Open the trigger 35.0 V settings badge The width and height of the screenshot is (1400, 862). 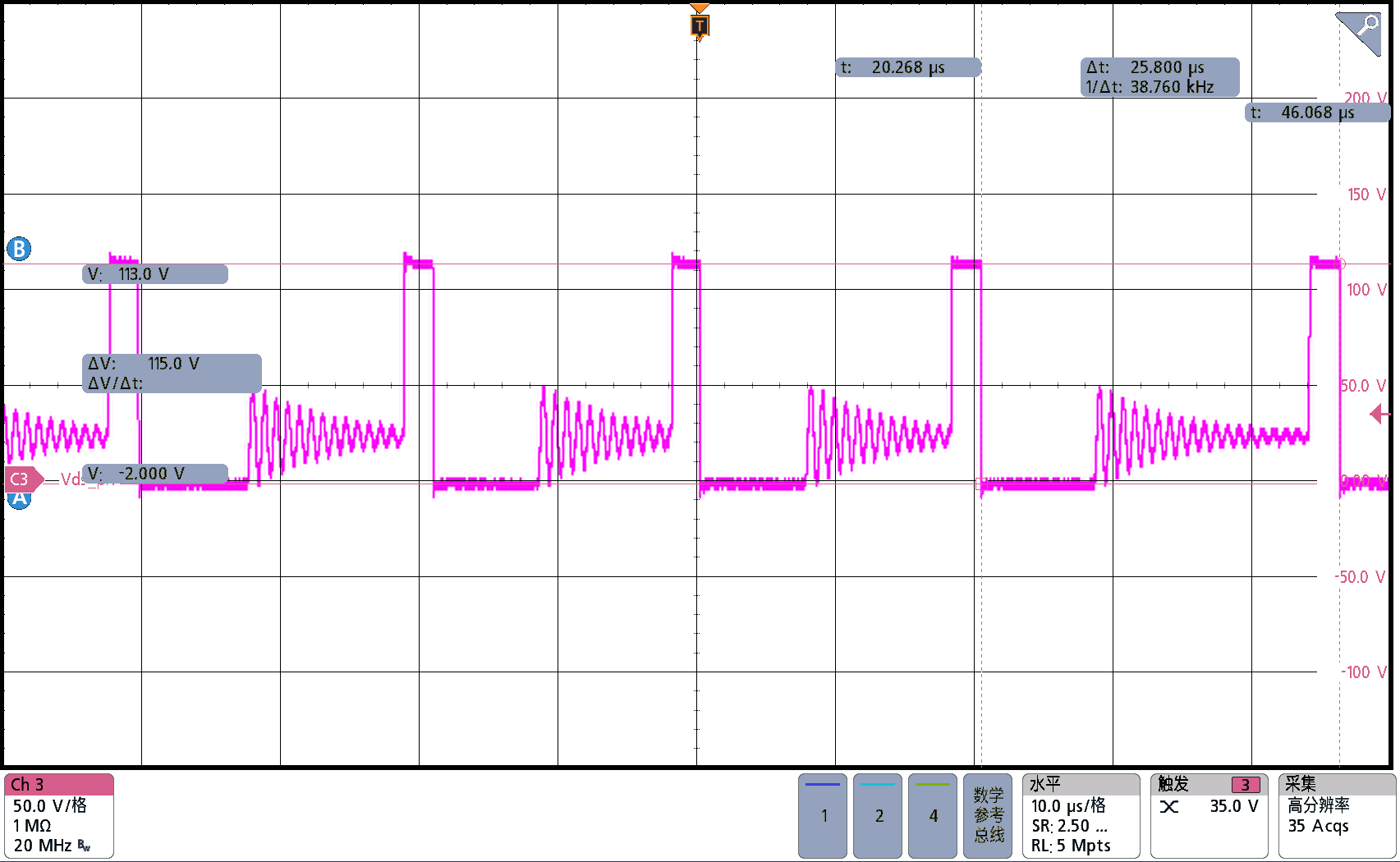[1209, 816]
